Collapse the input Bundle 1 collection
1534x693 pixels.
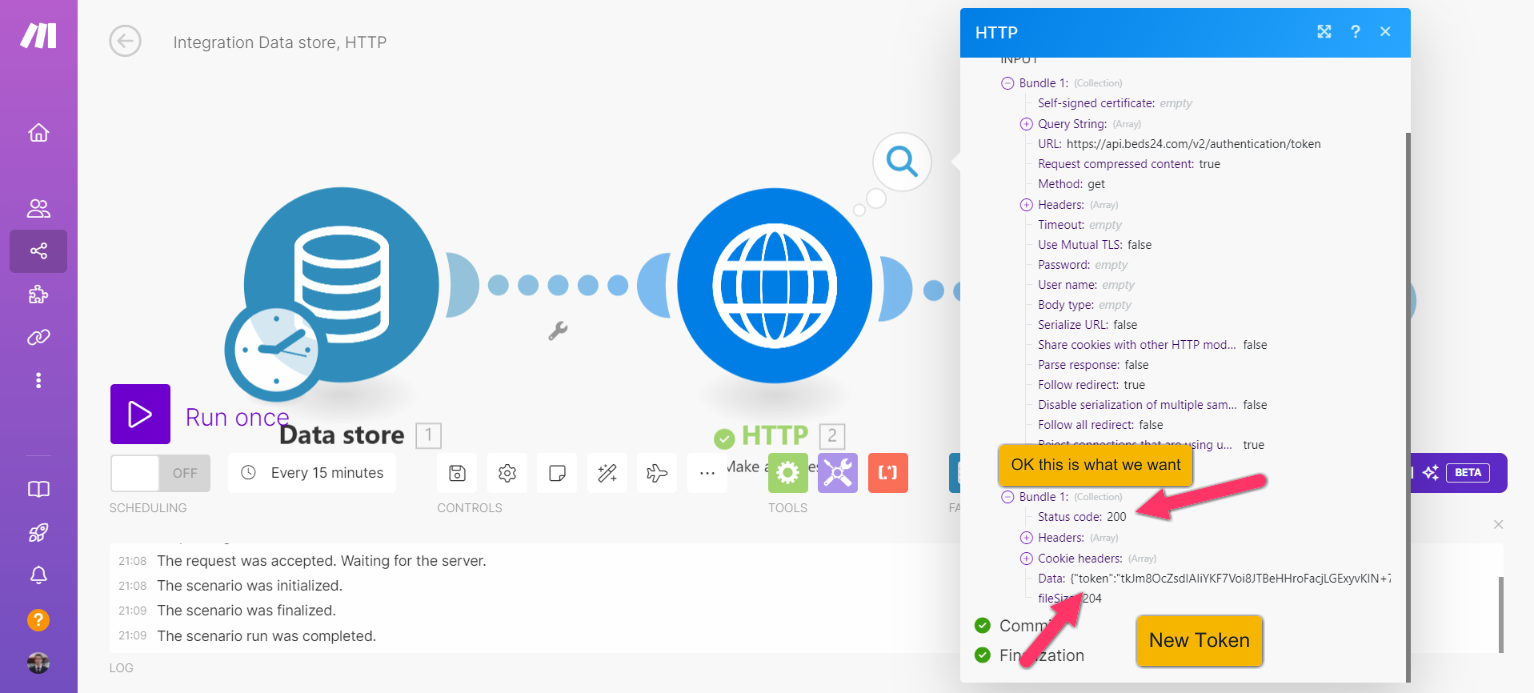tap(1008, 83)
